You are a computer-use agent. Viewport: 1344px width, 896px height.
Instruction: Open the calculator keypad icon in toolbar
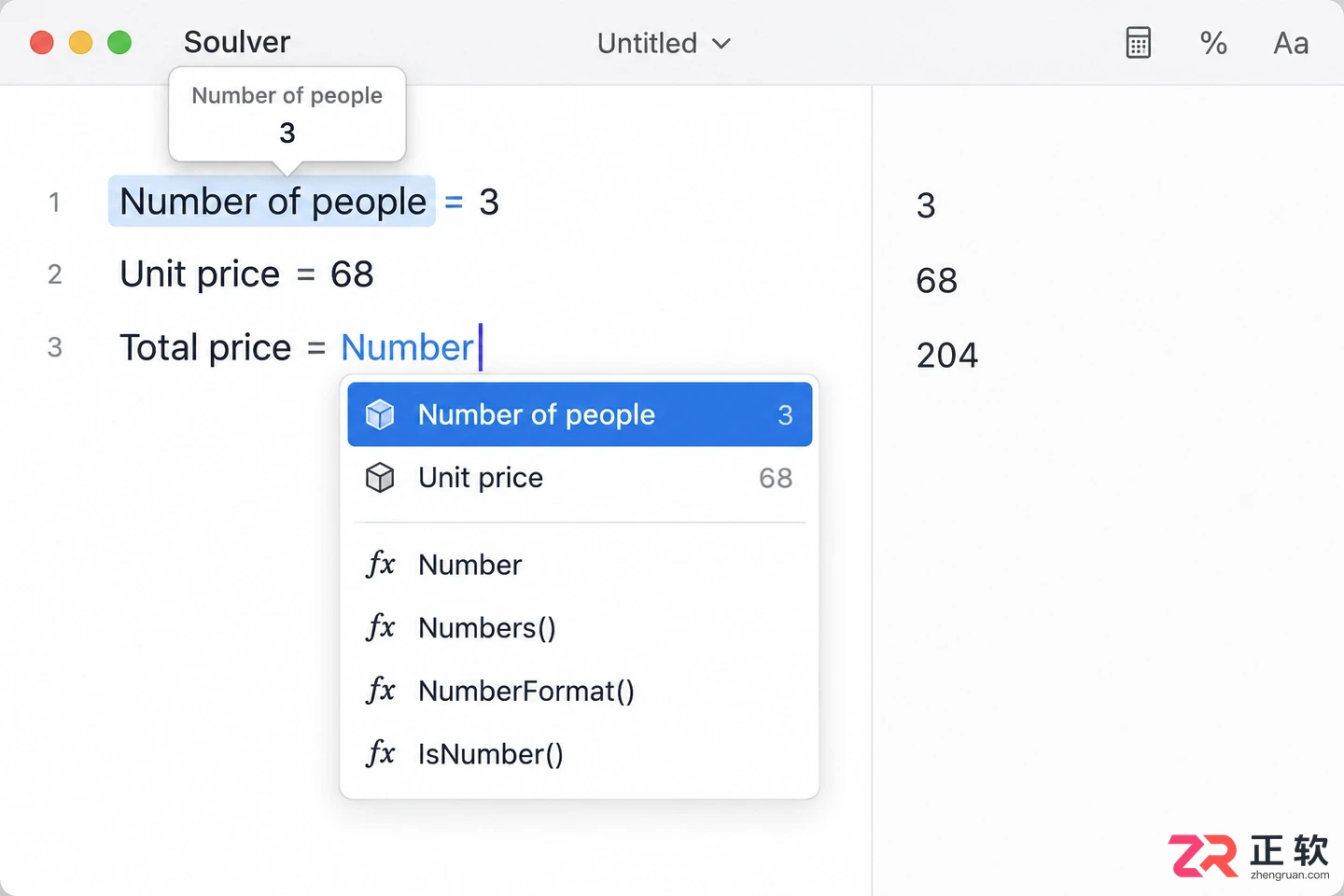1138,43
